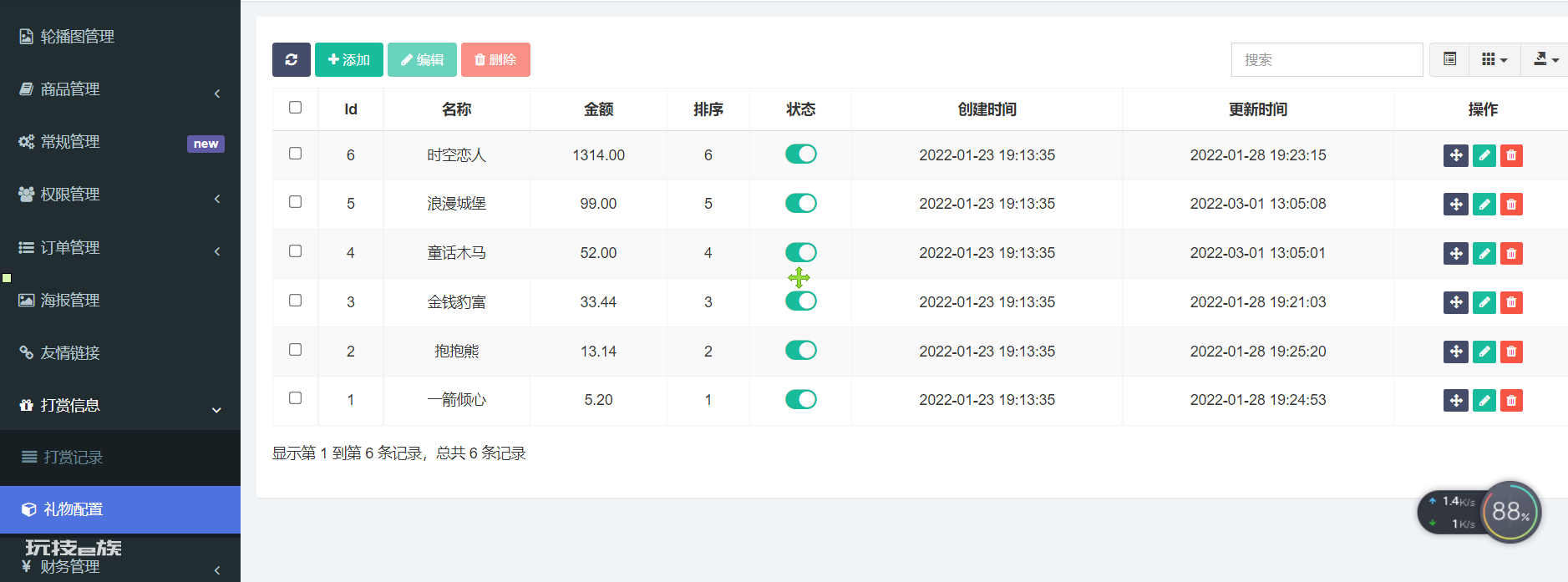This screenshot has height=582, width=1568.
Task: Click red delete icon for 时空恋人 row
Action: pos(1511,155)
